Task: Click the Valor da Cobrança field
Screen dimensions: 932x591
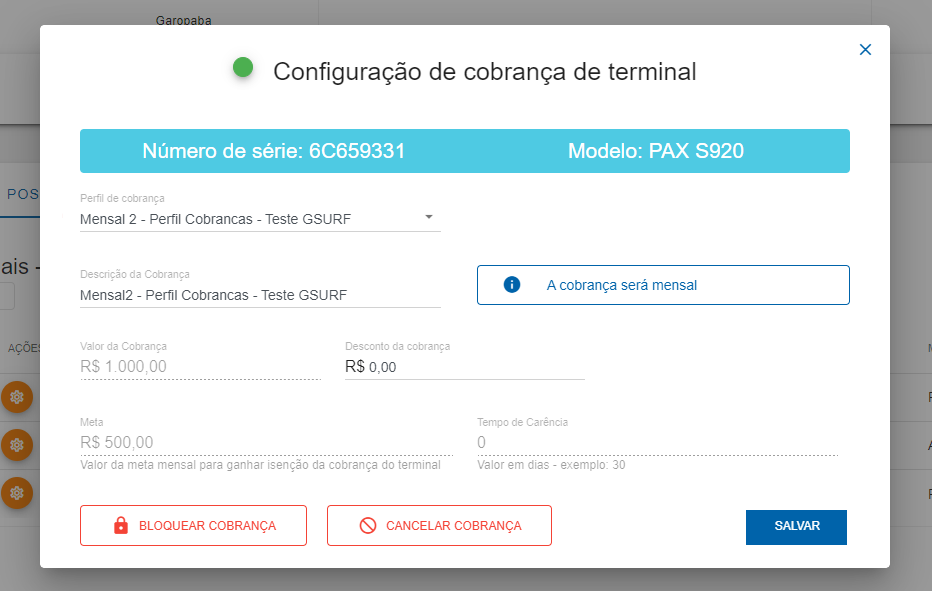Action: [x=198, y=367]
